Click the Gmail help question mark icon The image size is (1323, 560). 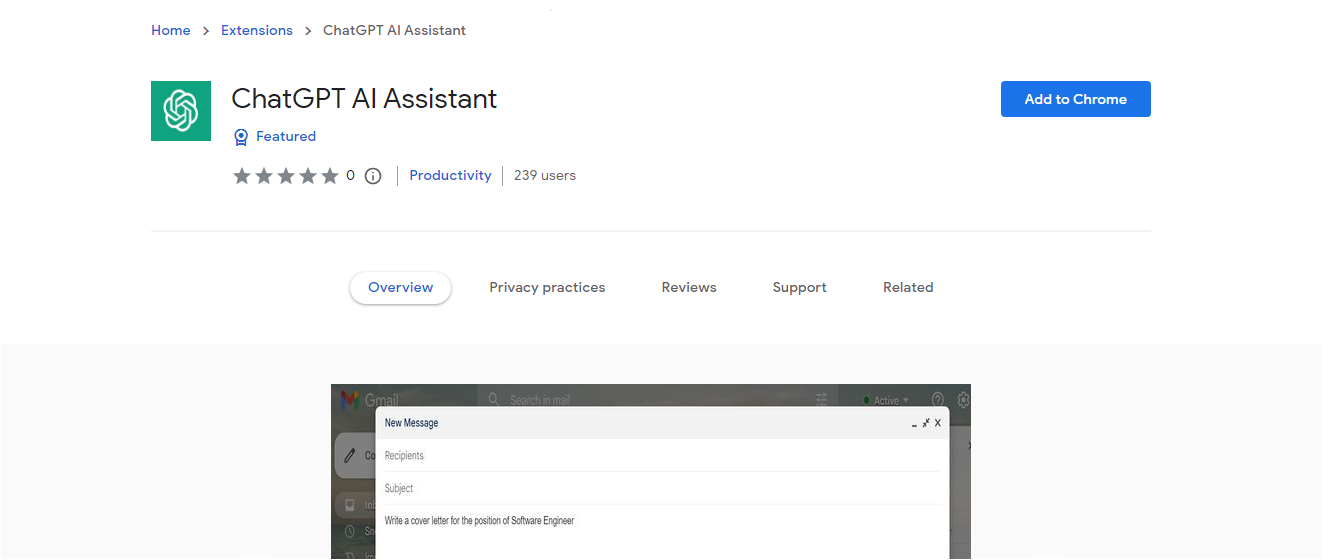point(937,399)
